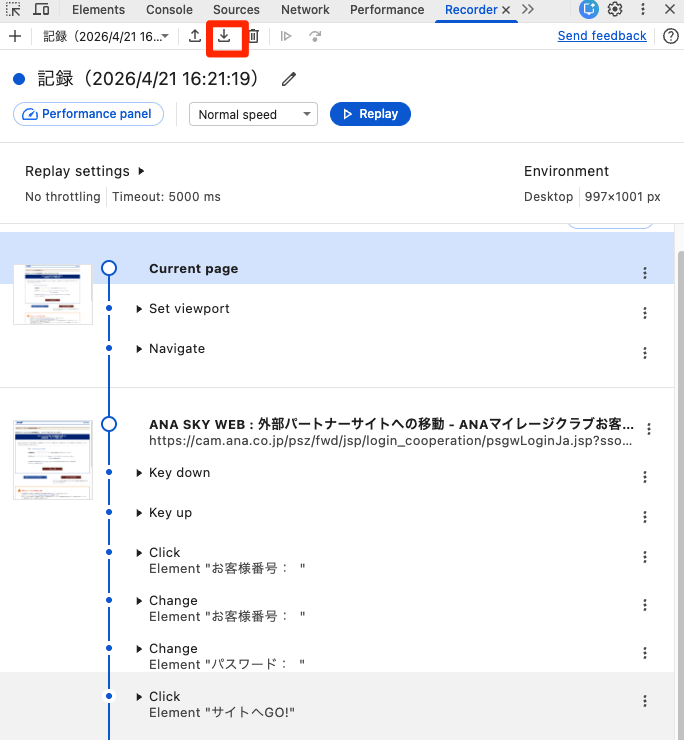Open the Current page three-dot menu
This screenshot has width=684, height=740.
(x=645, y=273)
